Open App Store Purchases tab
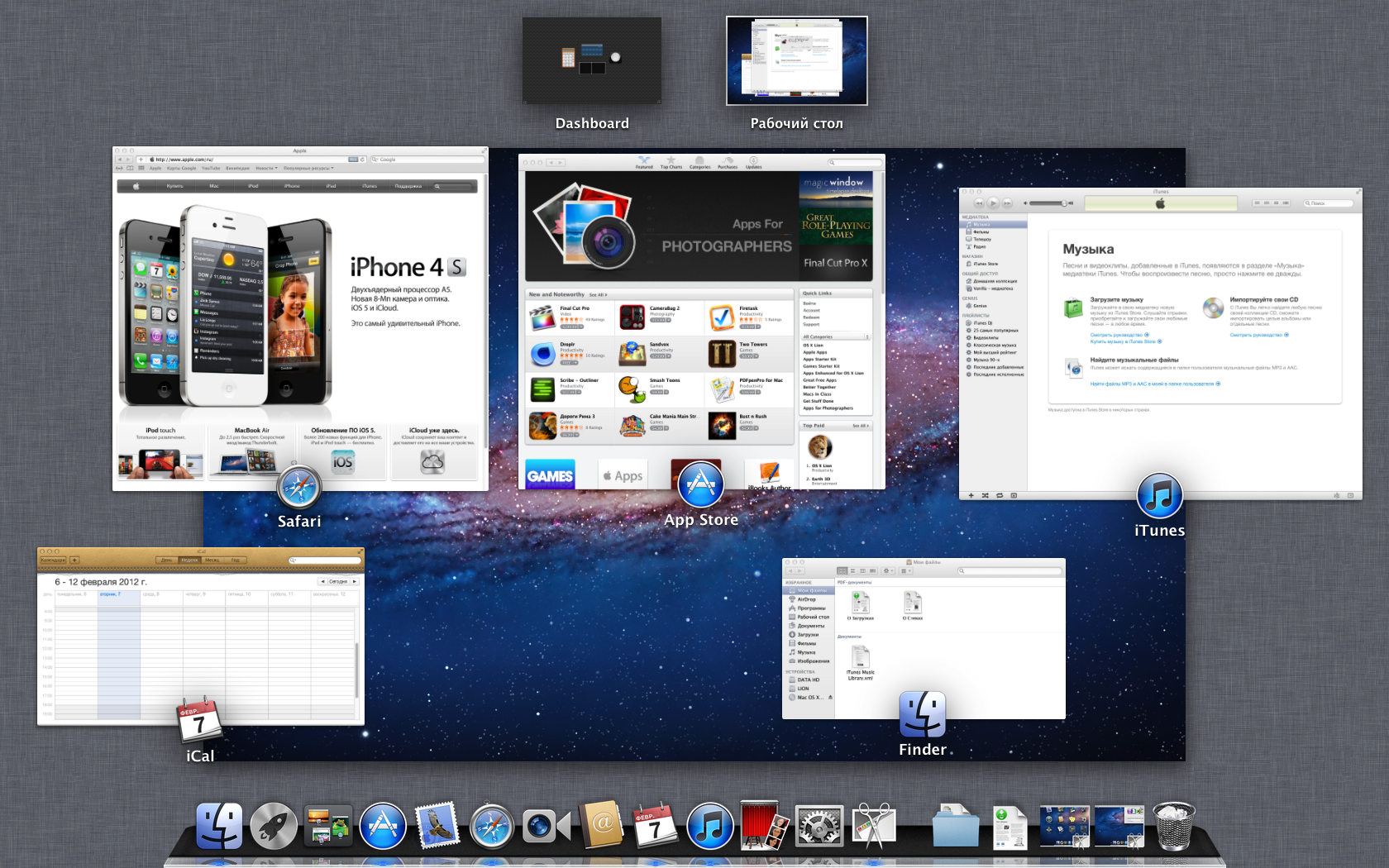 click(728, 163)
